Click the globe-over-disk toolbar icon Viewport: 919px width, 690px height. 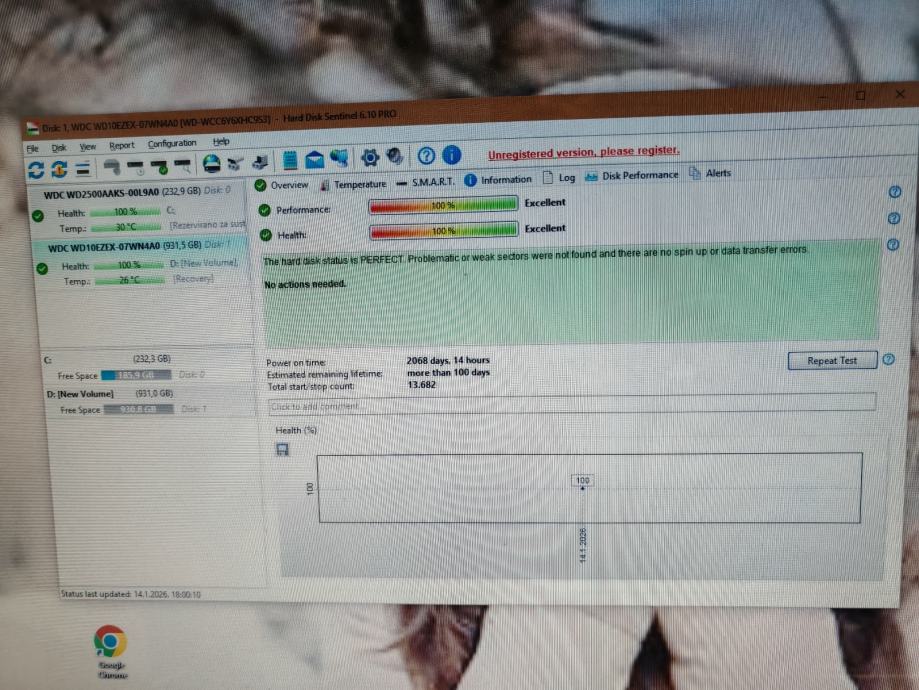pos(212,164)
